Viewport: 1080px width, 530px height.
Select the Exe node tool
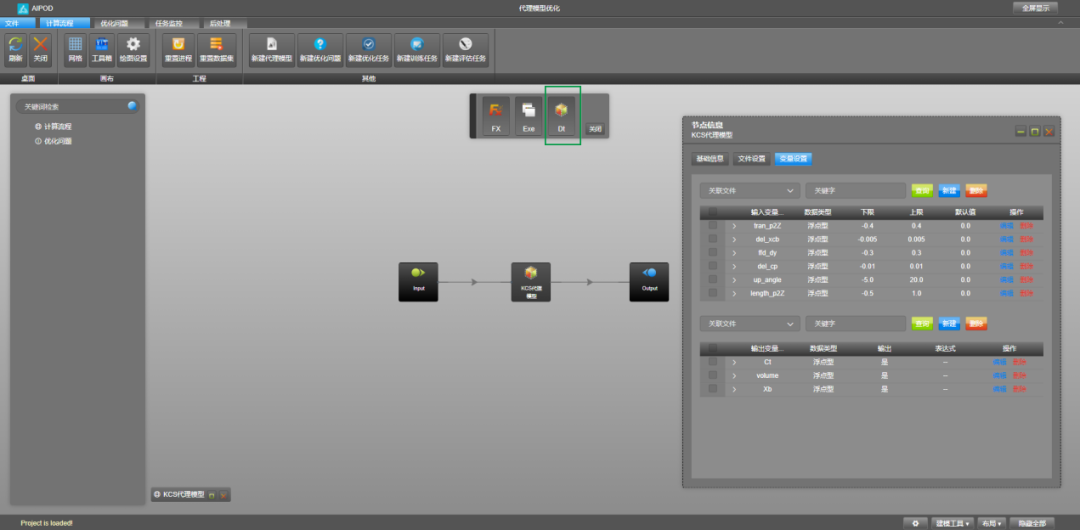[528, 115]
